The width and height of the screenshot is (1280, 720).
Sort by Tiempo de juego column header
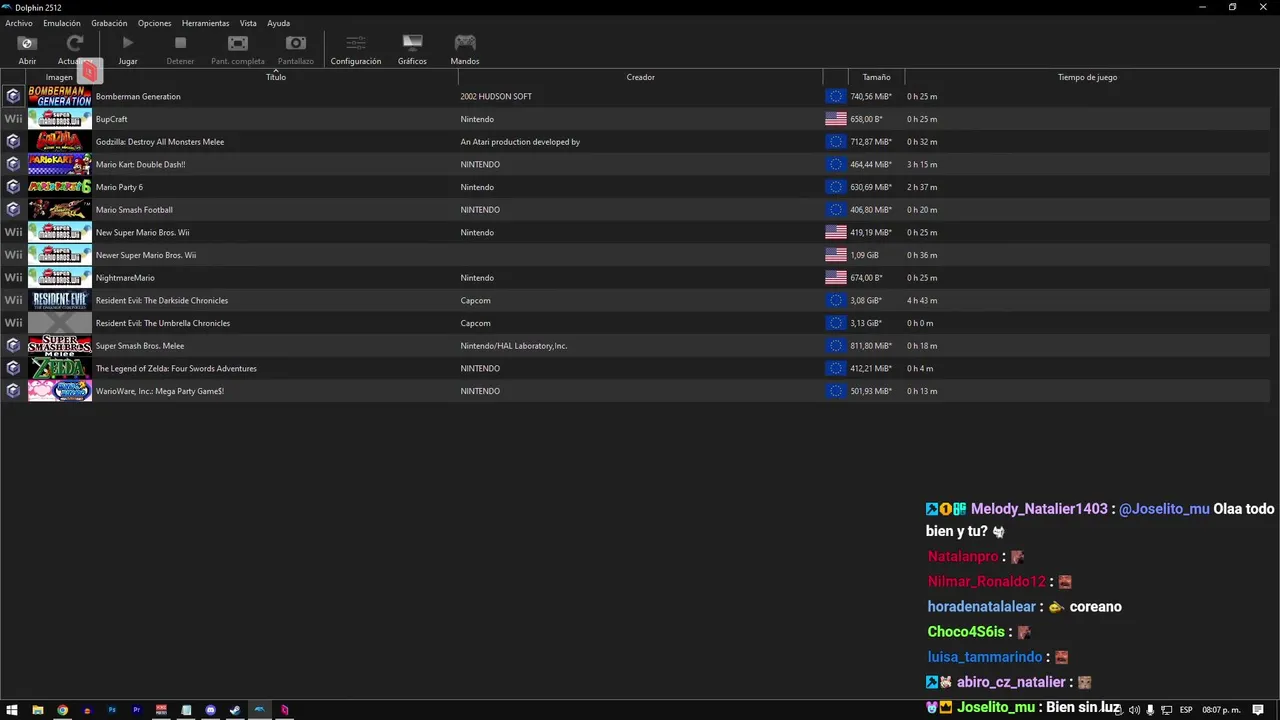pos(1088,77)
